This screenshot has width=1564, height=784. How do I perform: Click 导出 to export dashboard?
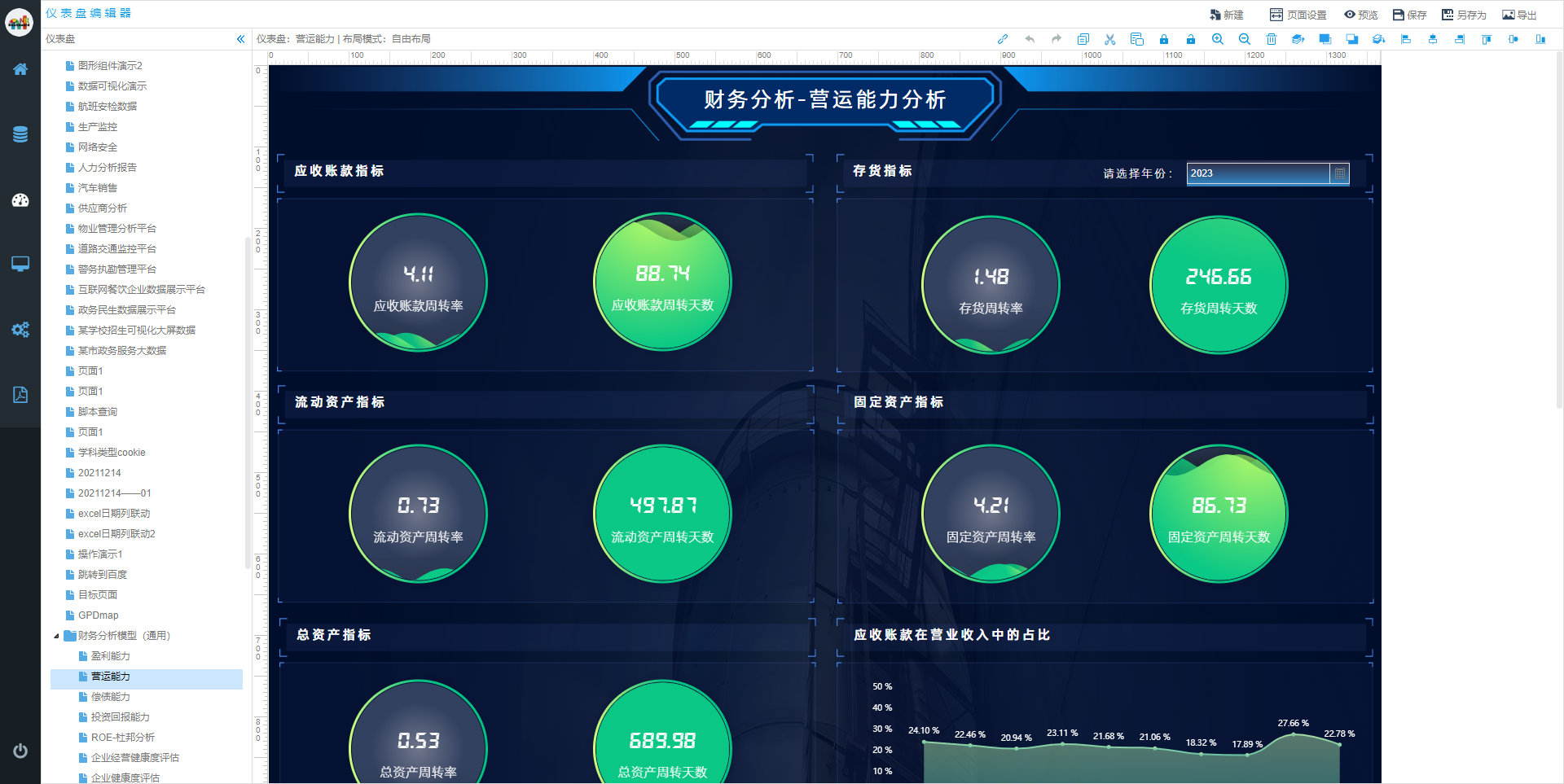(1519, 15)
